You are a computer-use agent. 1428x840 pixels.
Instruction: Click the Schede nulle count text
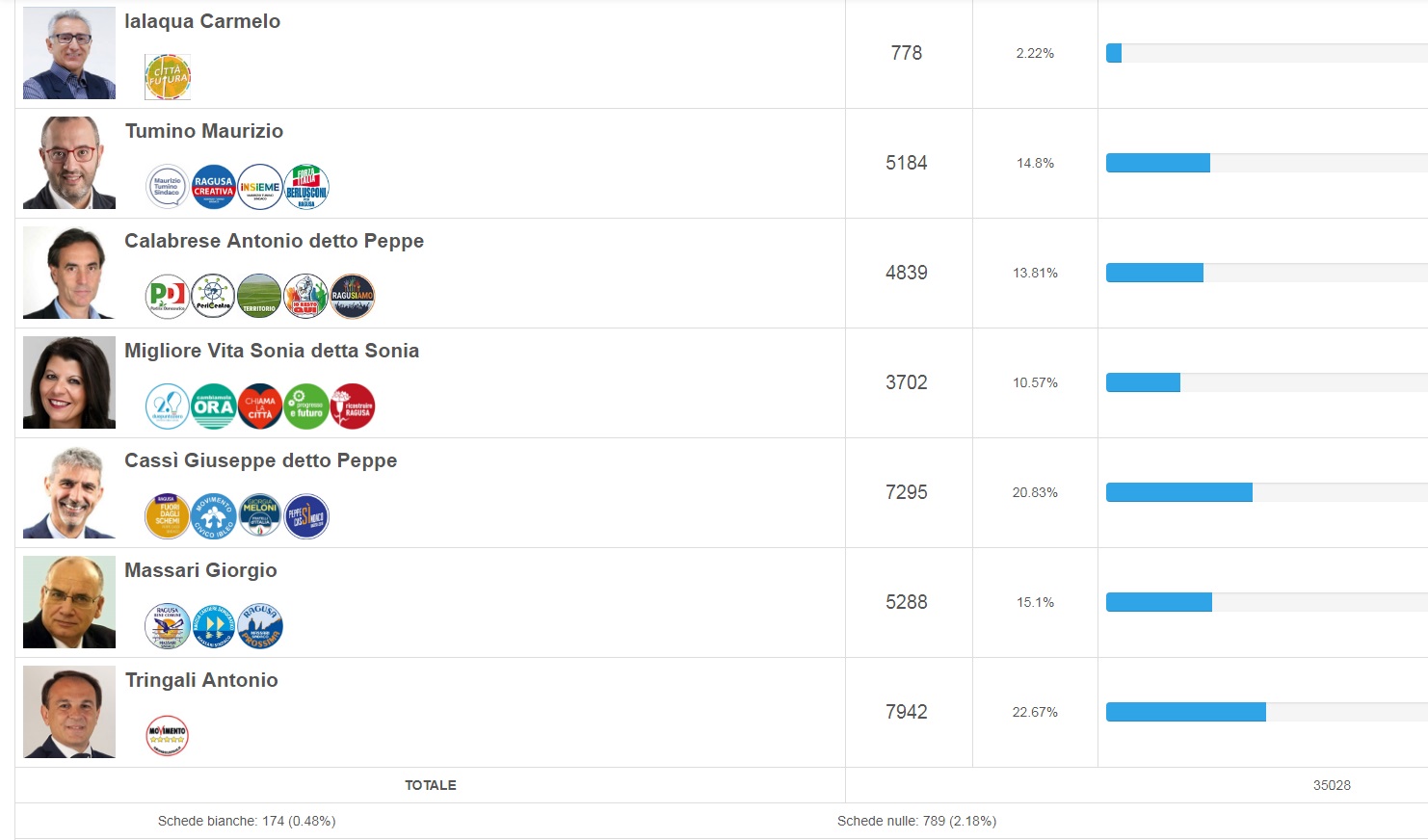[x=916, y=821]
